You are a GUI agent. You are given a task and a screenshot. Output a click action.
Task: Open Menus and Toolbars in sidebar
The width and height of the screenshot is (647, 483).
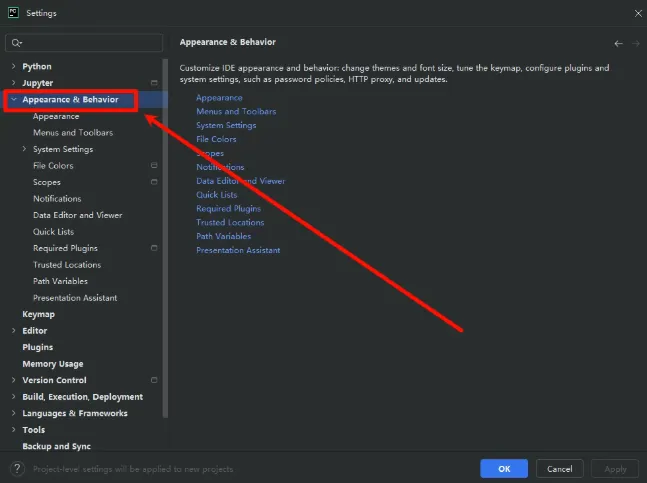pyautogui.click(x=72, y=133)
